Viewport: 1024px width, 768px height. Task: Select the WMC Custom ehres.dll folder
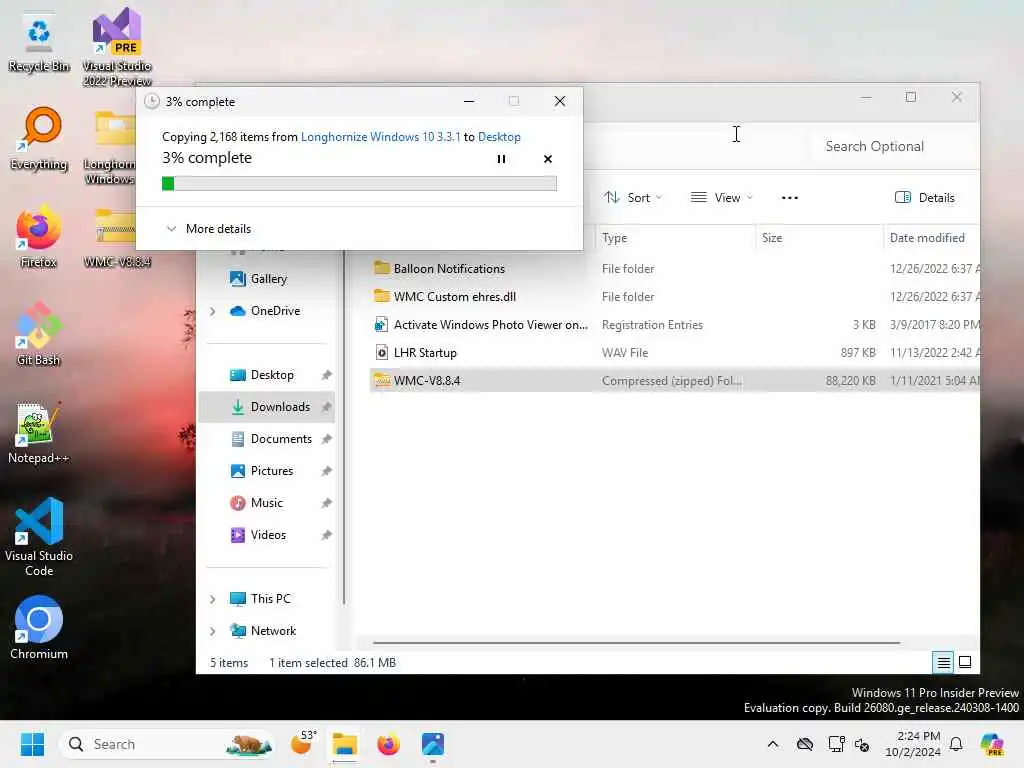(675, 296)
